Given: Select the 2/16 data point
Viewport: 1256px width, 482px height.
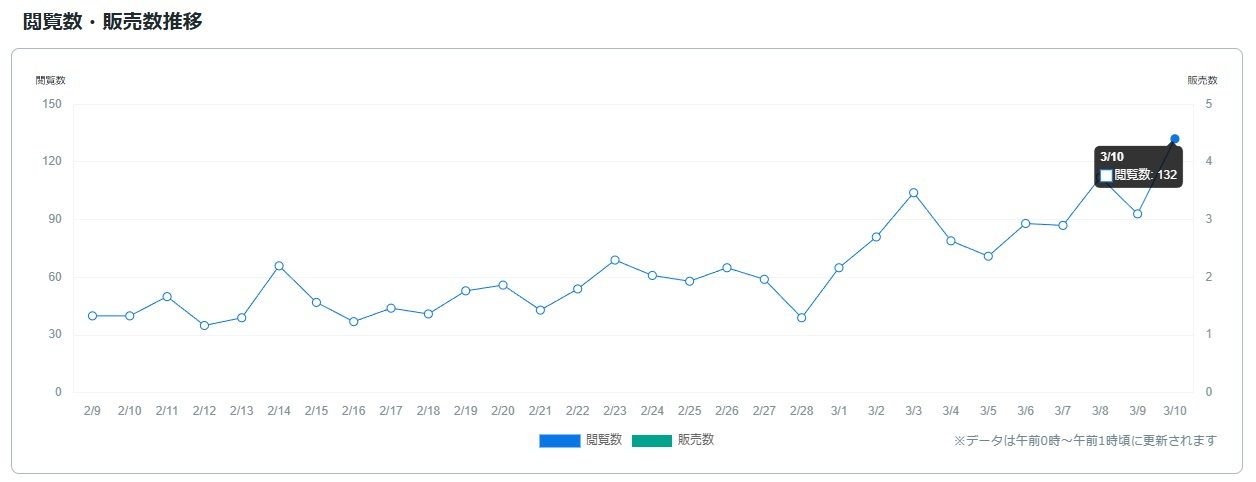Looking at the screenshot, I should [354, 321].
